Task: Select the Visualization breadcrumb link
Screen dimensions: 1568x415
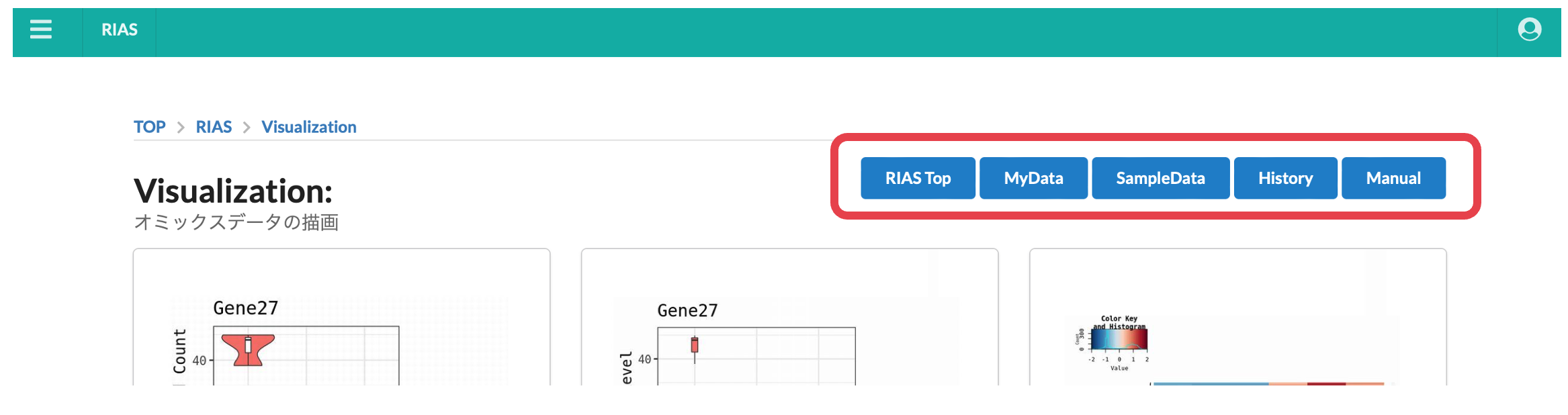Action: 309,127
